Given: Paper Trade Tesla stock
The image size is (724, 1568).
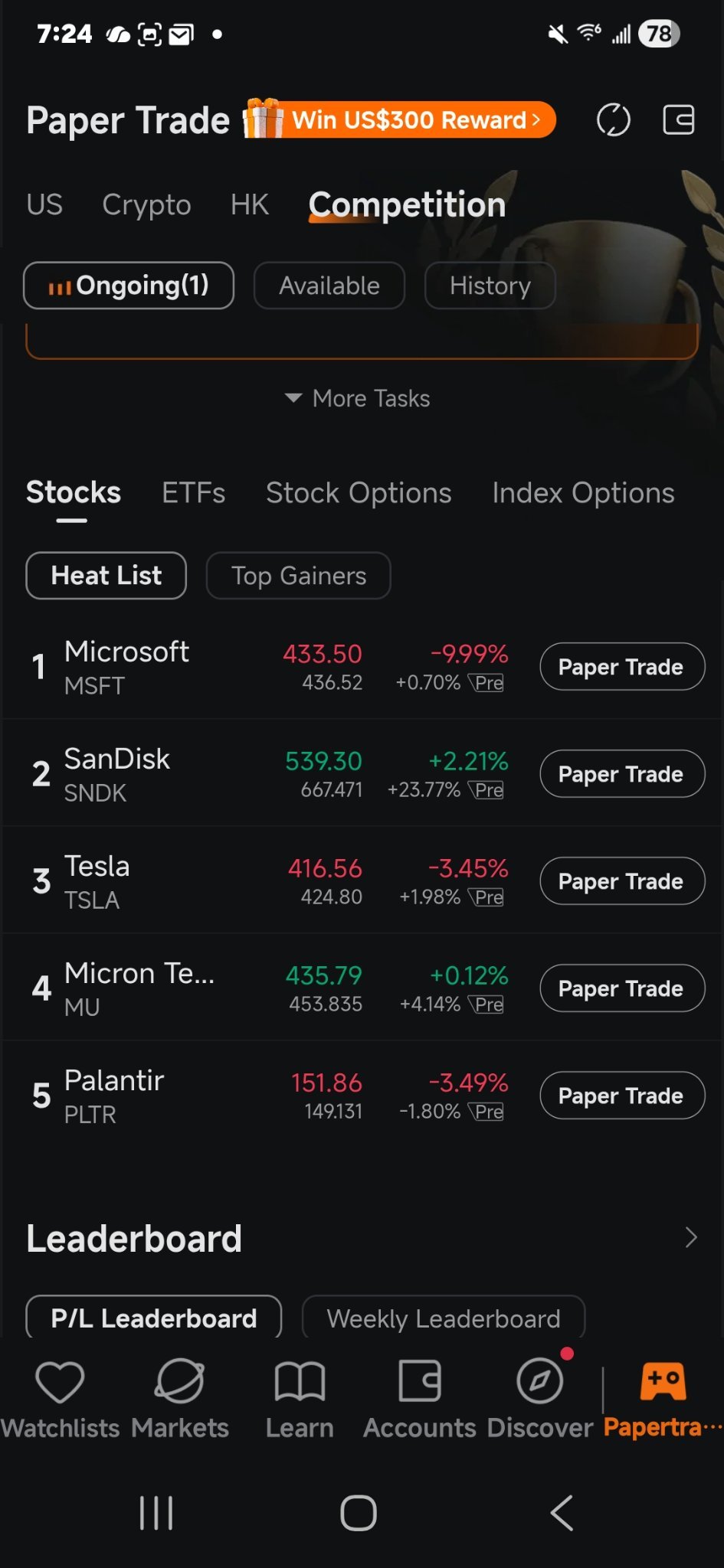Looking at the screenshot, I should click(622, 880).
